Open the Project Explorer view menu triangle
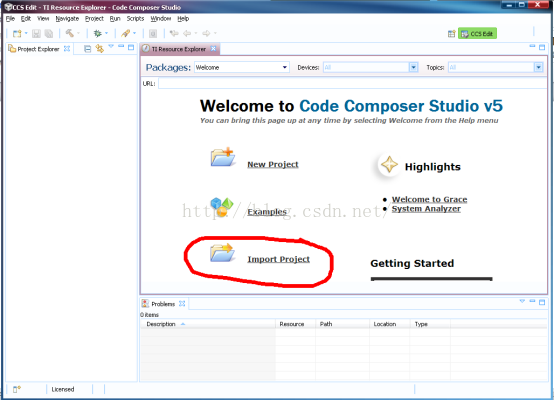This screenshot has width=554, height=400. click(x=111, y=46)
